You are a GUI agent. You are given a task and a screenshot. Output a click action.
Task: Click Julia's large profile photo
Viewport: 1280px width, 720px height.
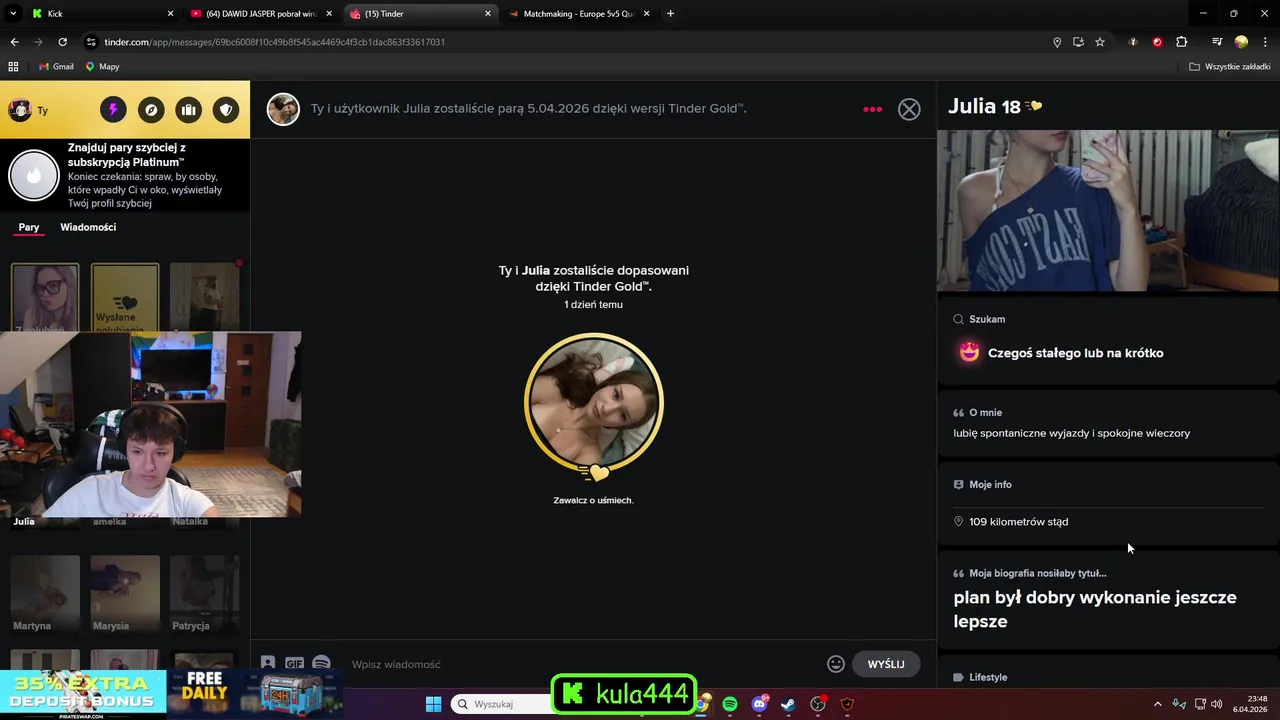coord(1108,210)
